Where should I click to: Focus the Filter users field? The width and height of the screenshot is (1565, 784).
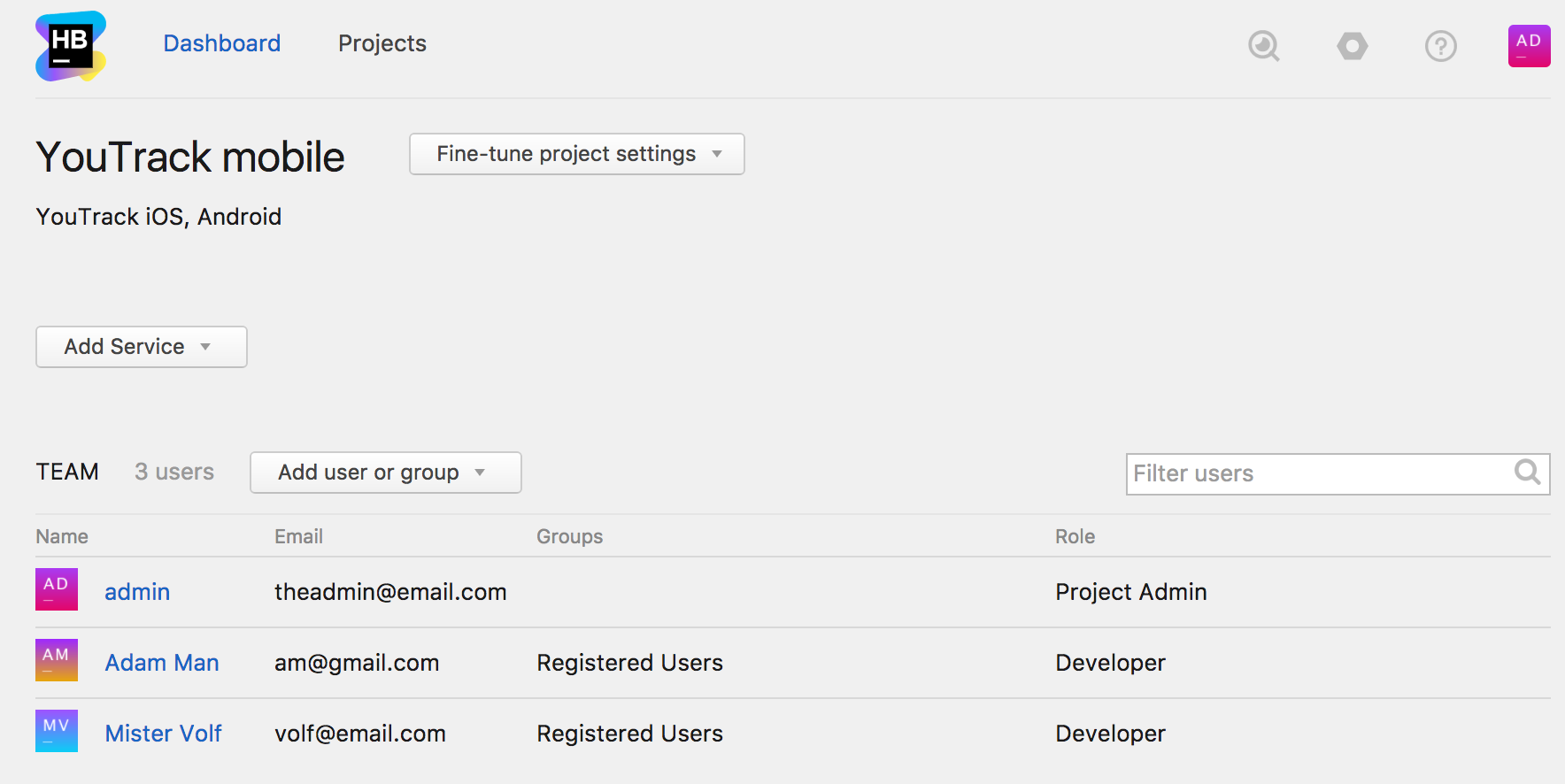pyautogui.click(x=1338, y=474)
